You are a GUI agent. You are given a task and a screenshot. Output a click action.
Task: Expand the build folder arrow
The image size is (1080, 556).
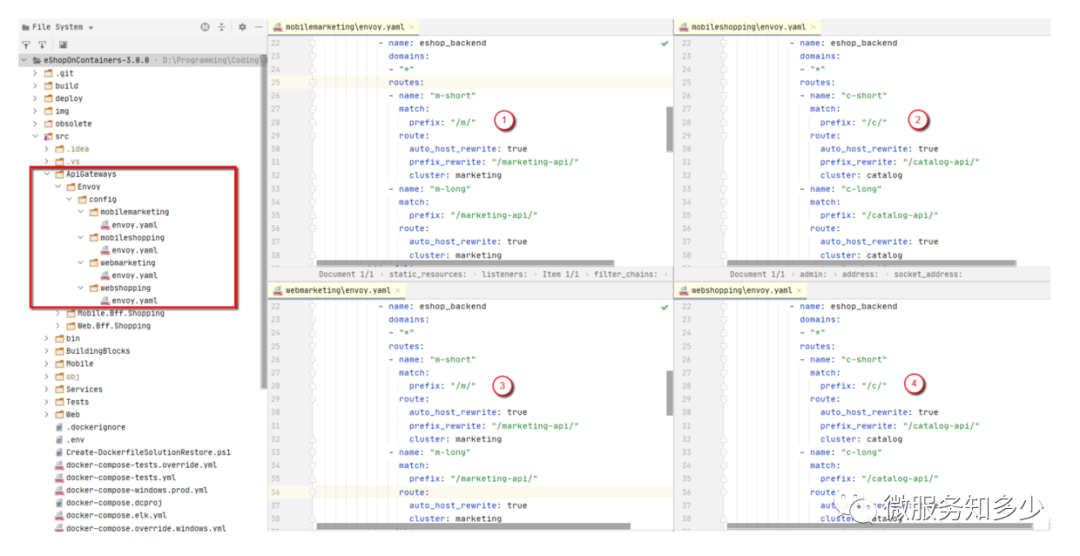pyautogui.click(x=35, y=85)
